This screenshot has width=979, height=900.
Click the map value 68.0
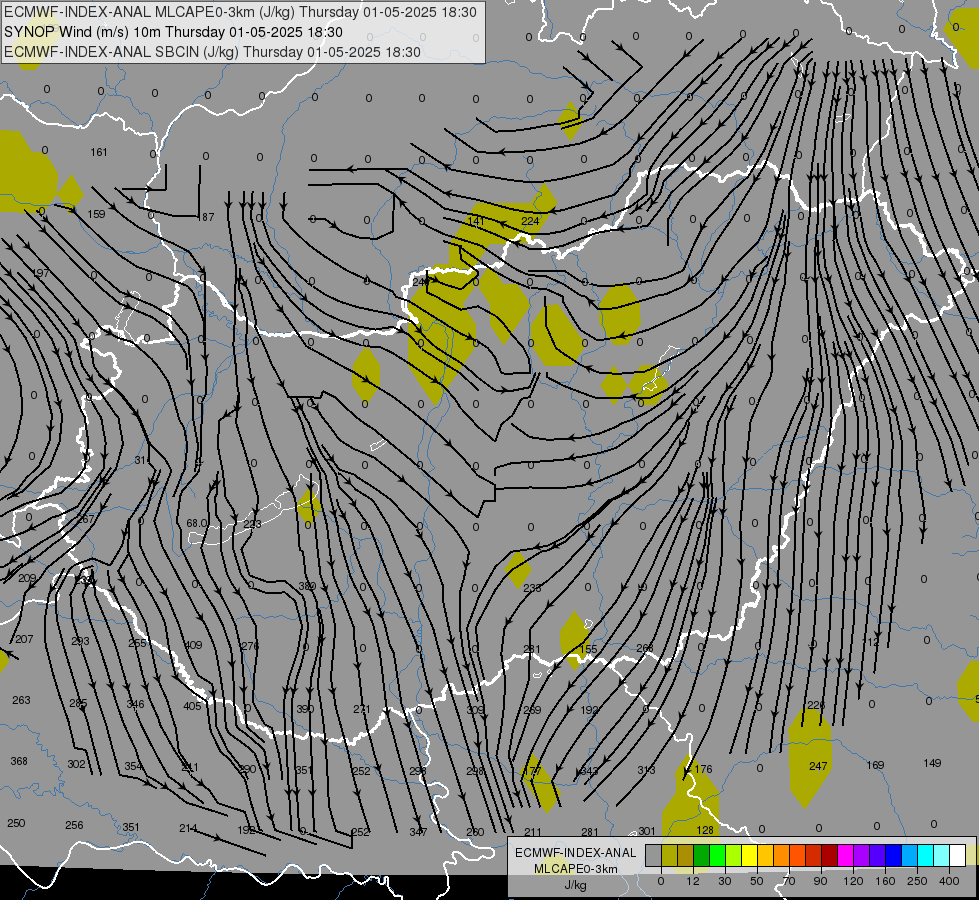[197, 523]
